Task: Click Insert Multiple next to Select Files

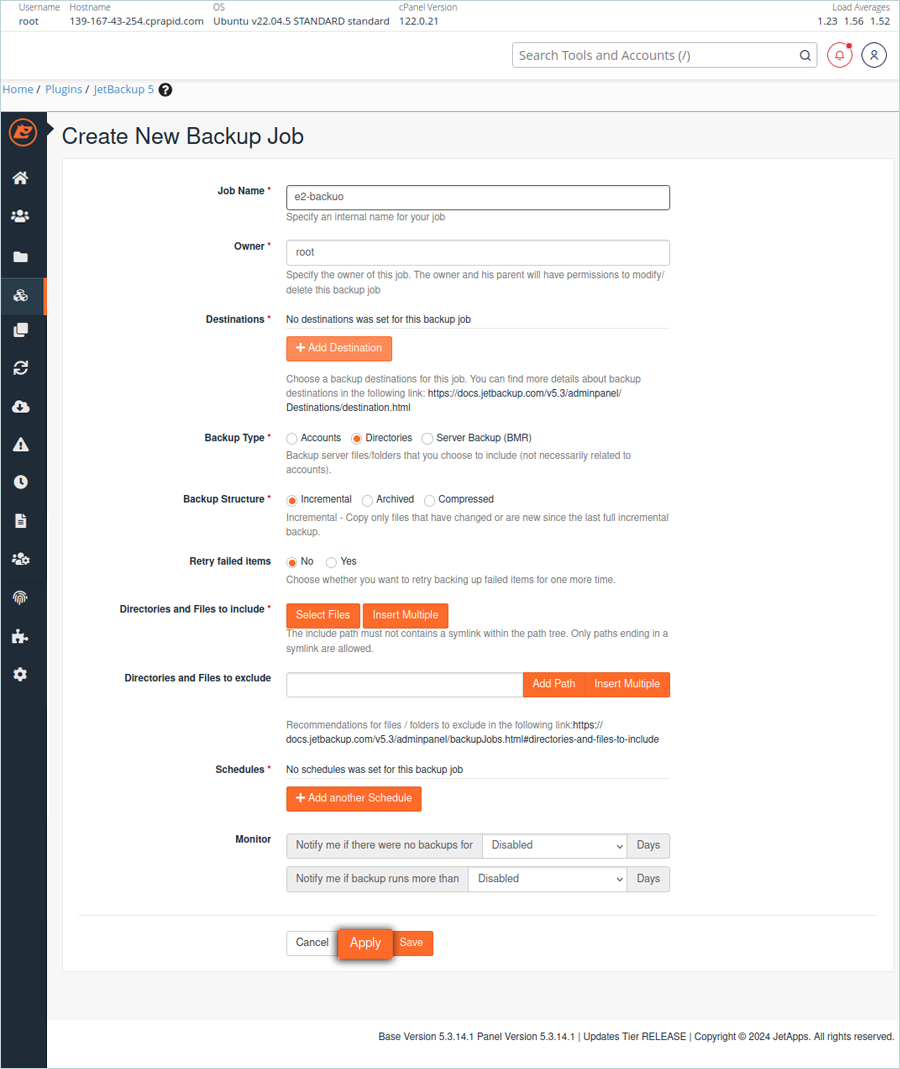Action: pyautogui.click(x=406, y=615)
